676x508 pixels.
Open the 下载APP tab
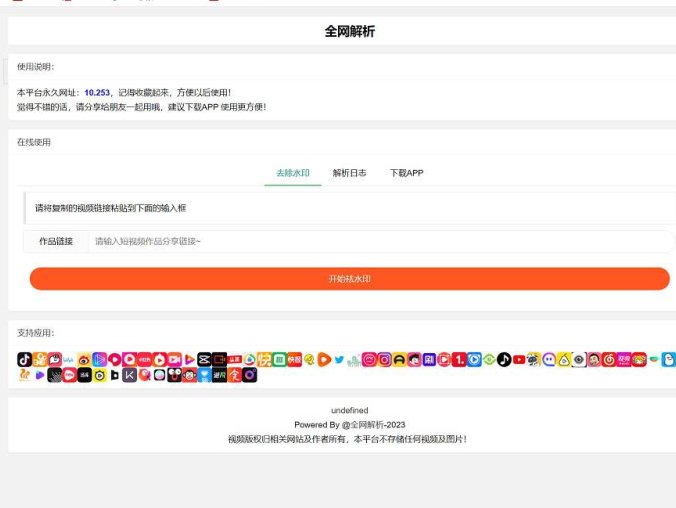click(x=407, y=173)
